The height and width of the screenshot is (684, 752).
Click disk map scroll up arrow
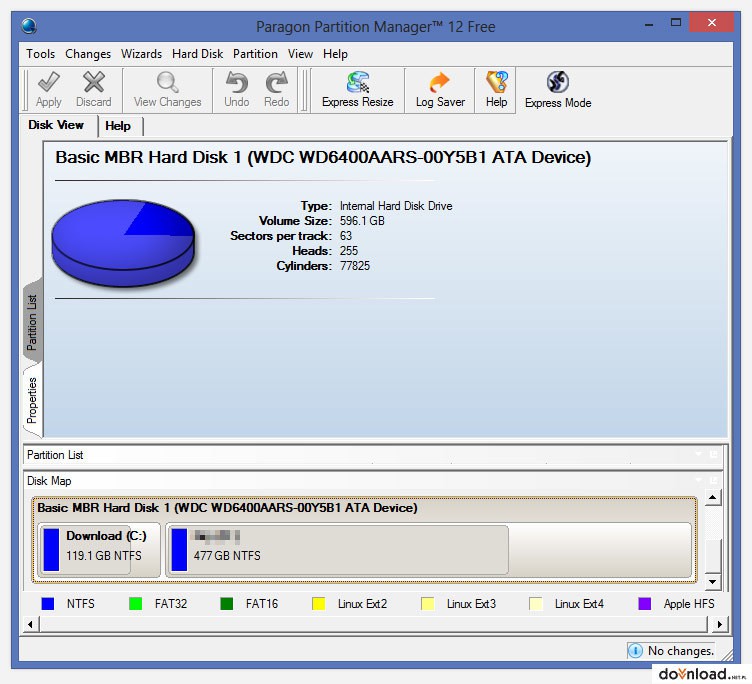(x=713, y=498)
